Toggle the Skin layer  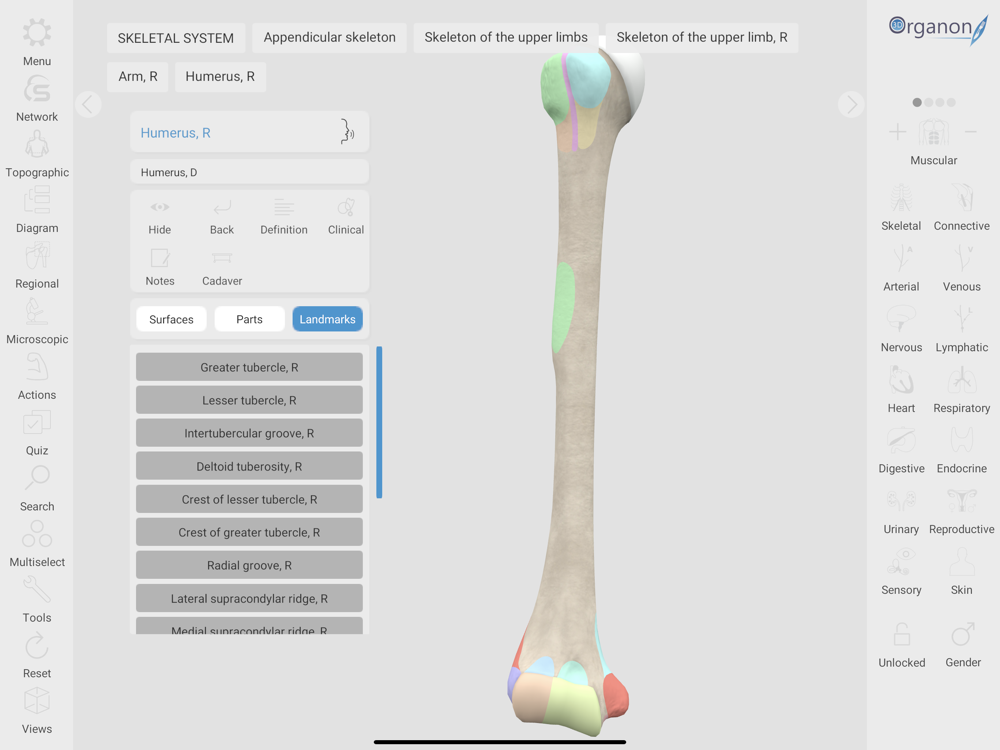tap(962, 562)
